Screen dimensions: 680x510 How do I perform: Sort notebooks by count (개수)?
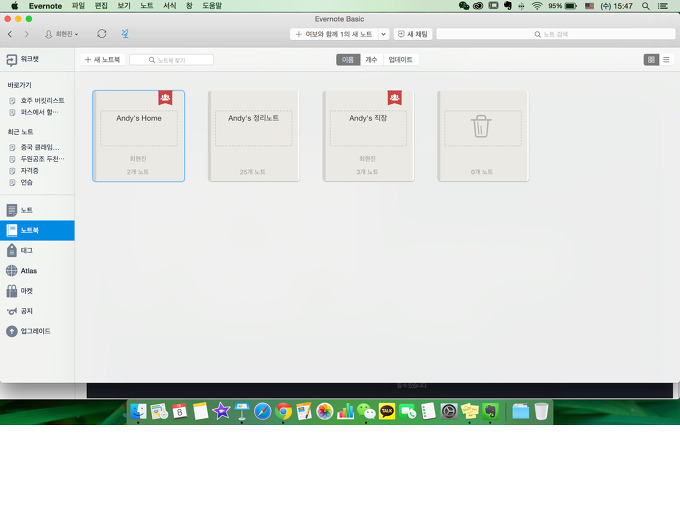pyautogui.click(x=371, y=60)
